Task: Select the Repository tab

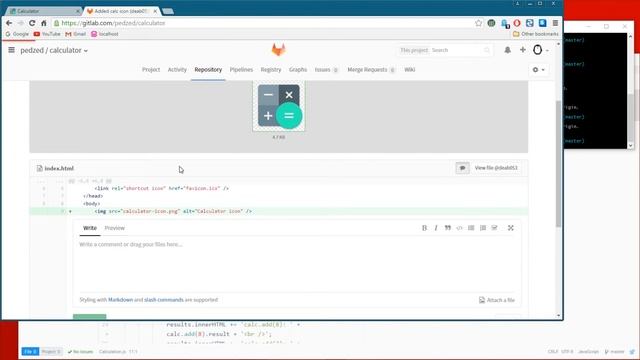Action: click(208, 70)
